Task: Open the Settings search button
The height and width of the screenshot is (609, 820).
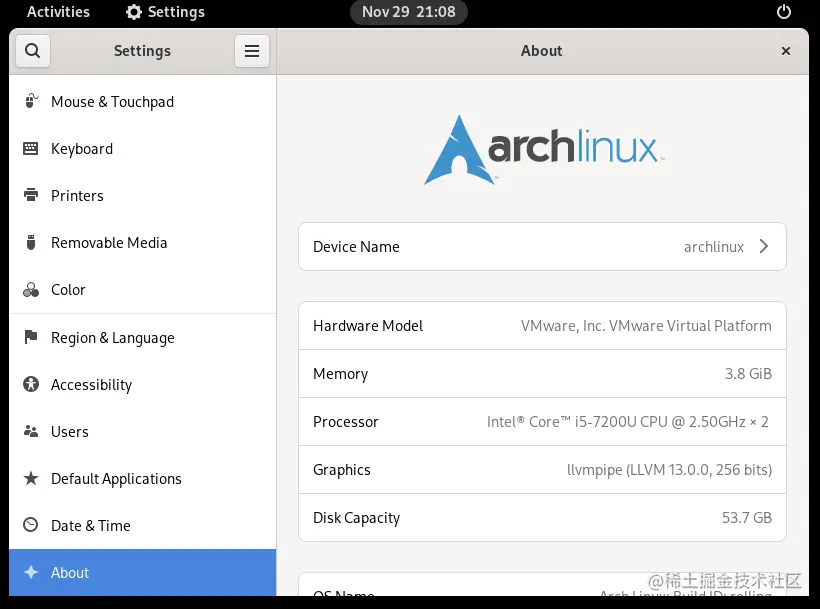Action: tap(32, 51)
